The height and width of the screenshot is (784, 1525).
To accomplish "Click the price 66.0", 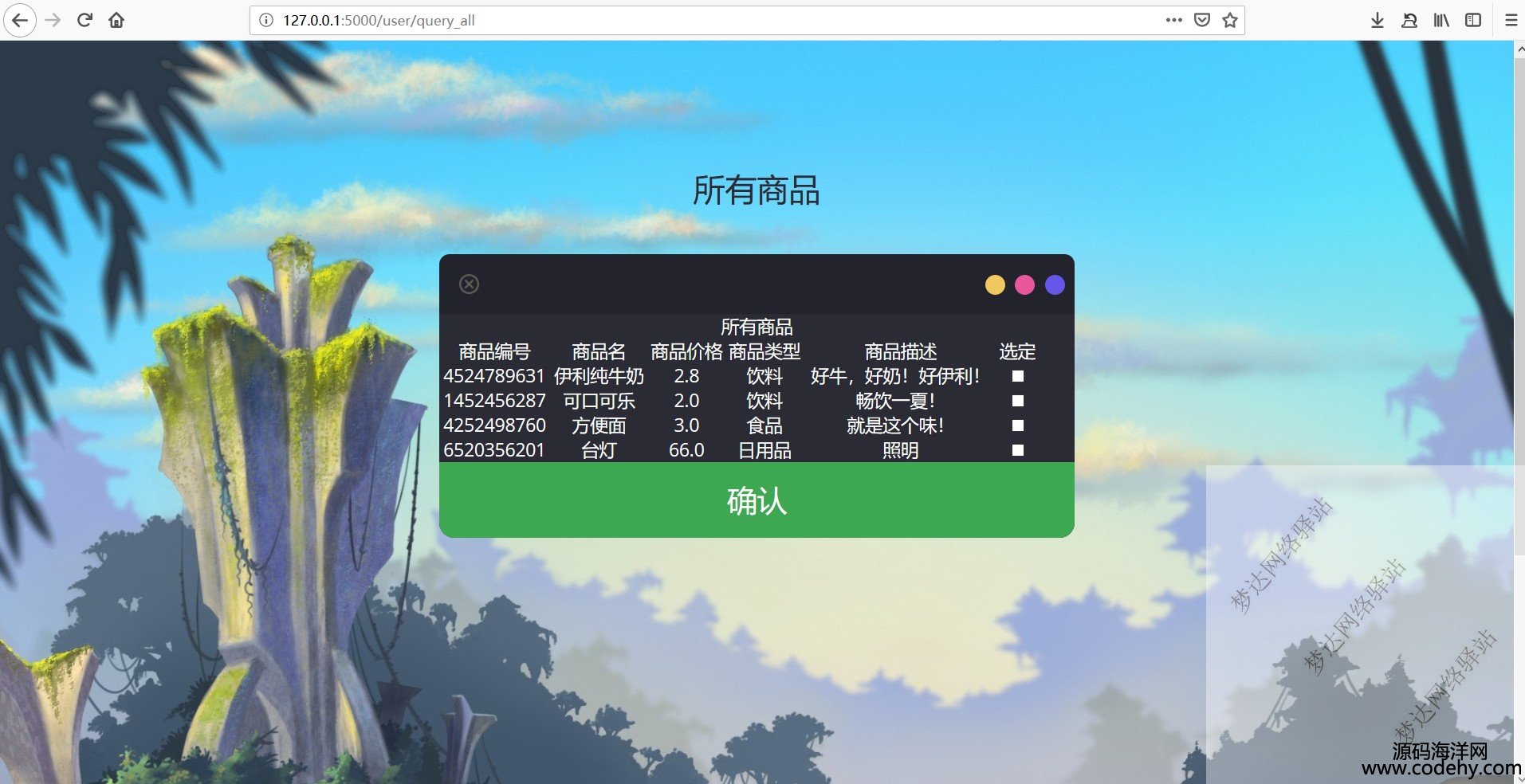I will tap(686, 450).
